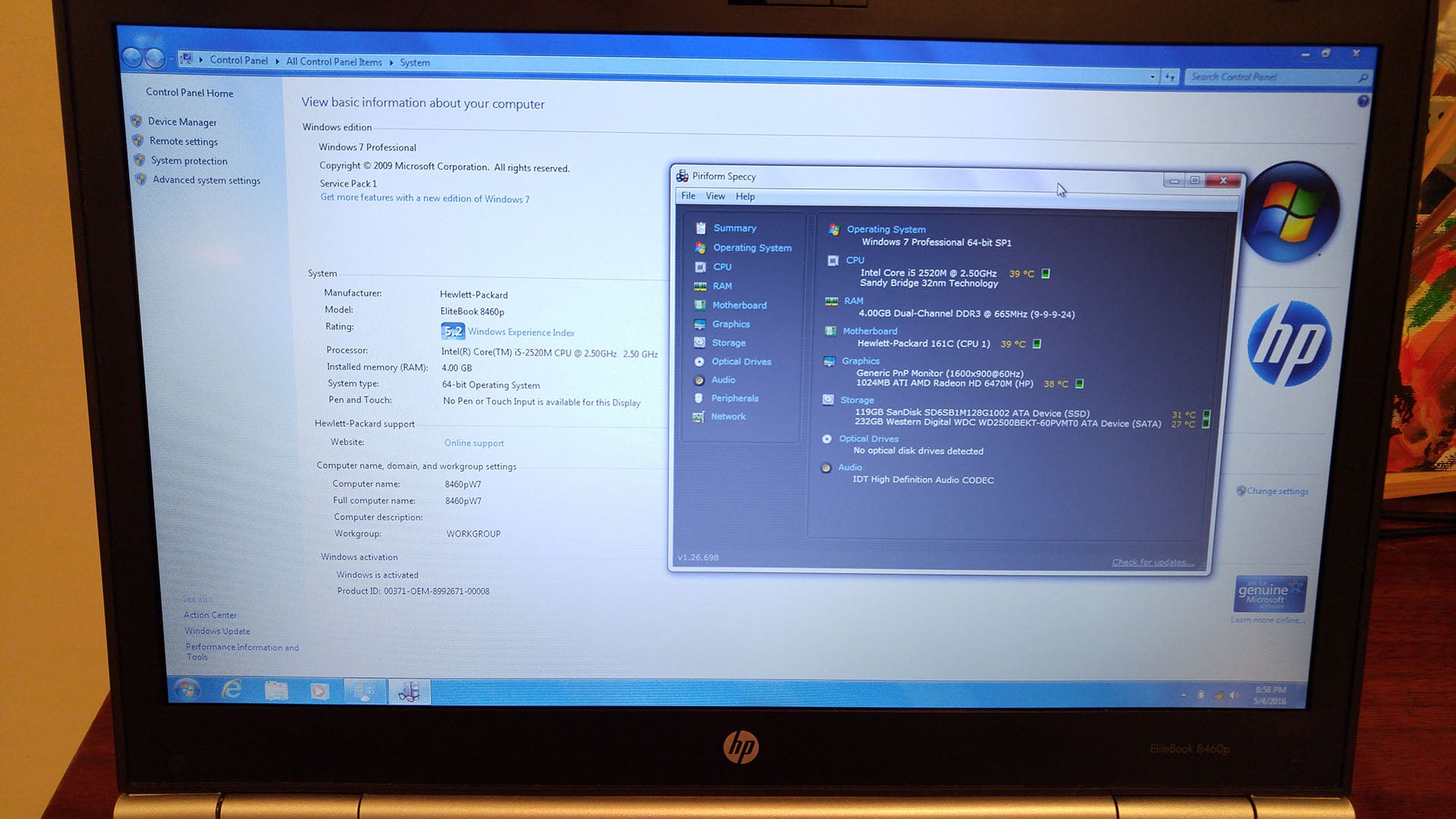The image size is (1456, 819).
Task: Click the volume speaker icon in system tray
Action: [1234, 695]
